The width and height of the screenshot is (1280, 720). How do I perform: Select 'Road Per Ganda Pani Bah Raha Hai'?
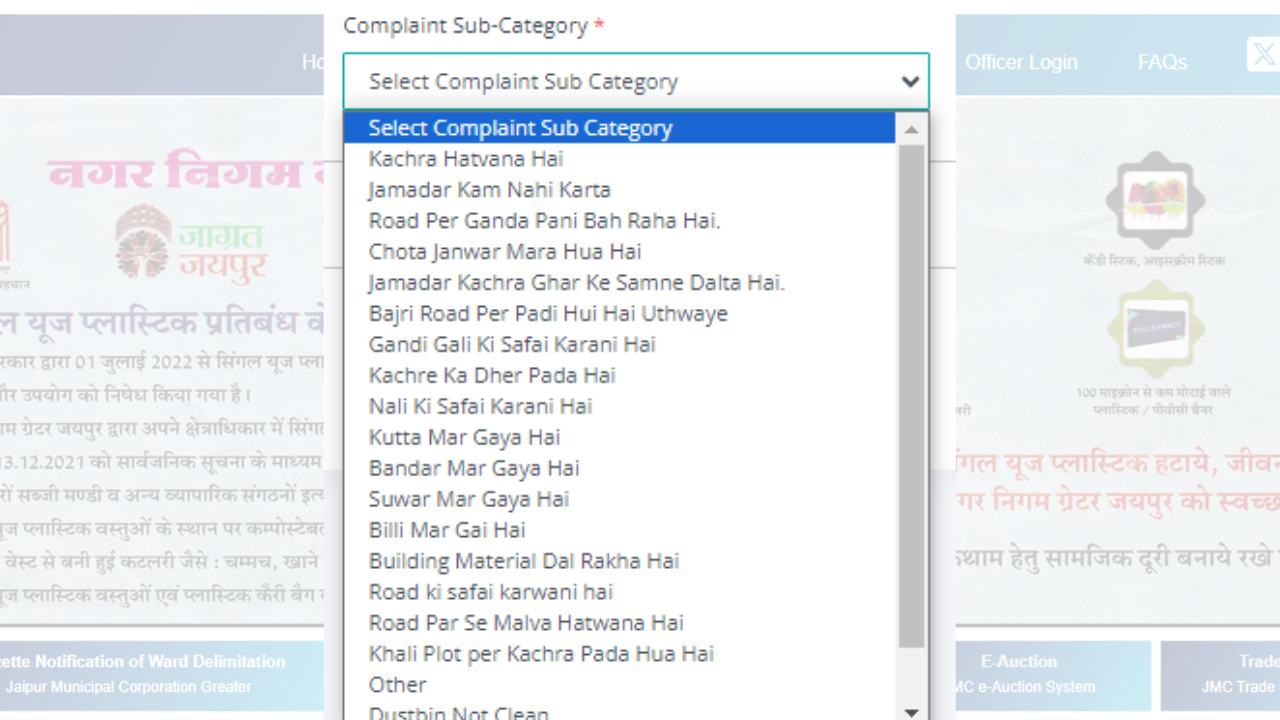click(543, 220)
